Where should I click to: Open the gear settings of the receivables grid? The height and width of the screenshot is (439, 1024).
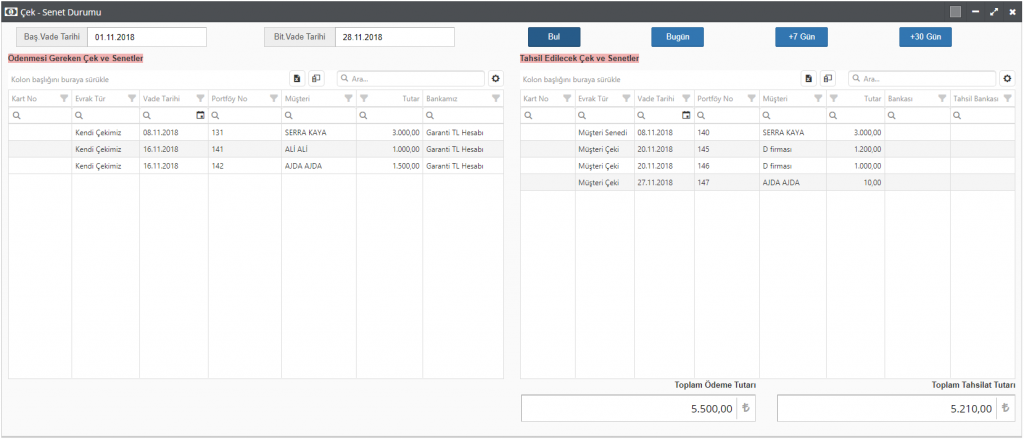click(1007, 78)
